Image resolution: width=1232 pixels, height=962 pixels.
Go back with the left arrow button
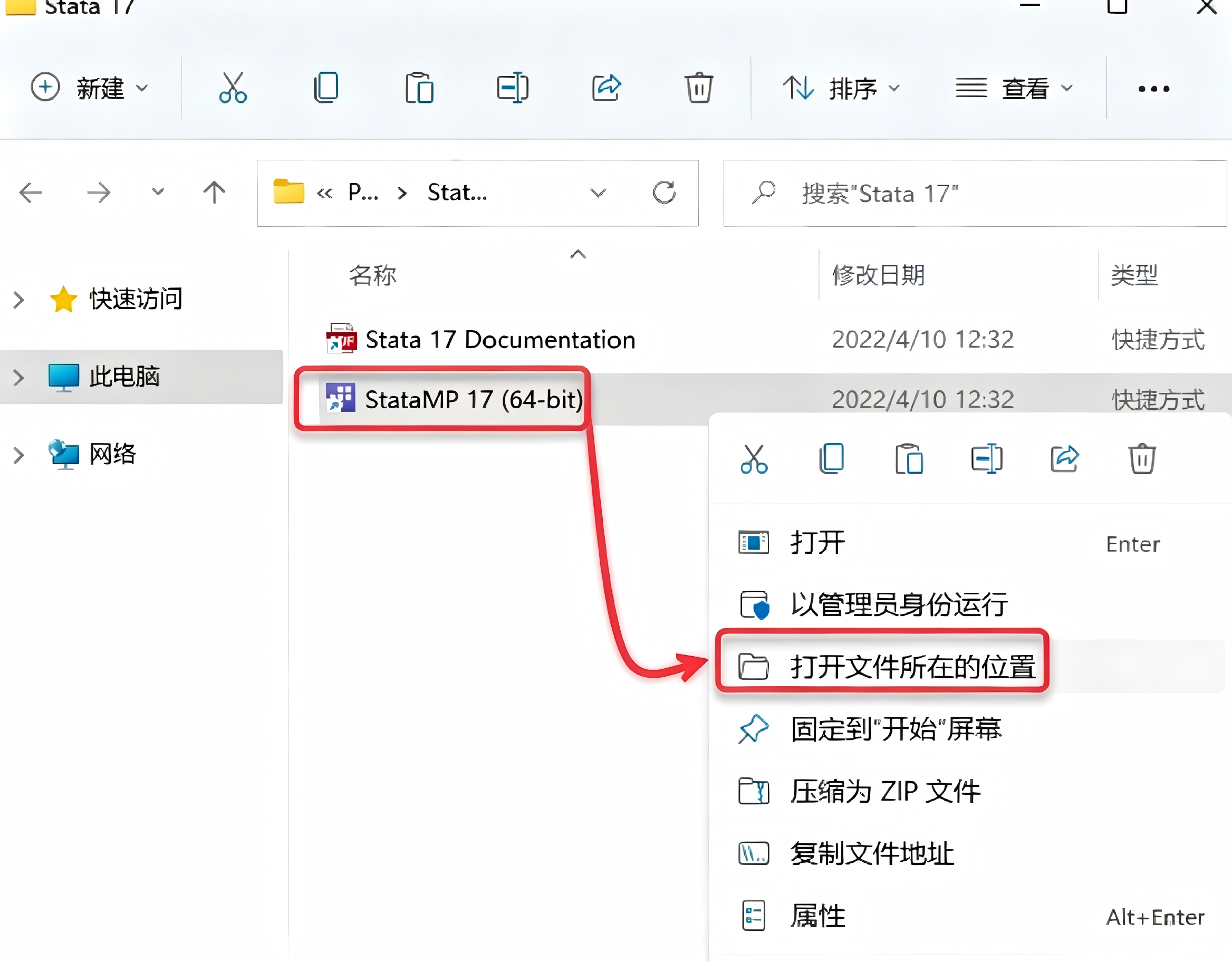click(31, 193)
